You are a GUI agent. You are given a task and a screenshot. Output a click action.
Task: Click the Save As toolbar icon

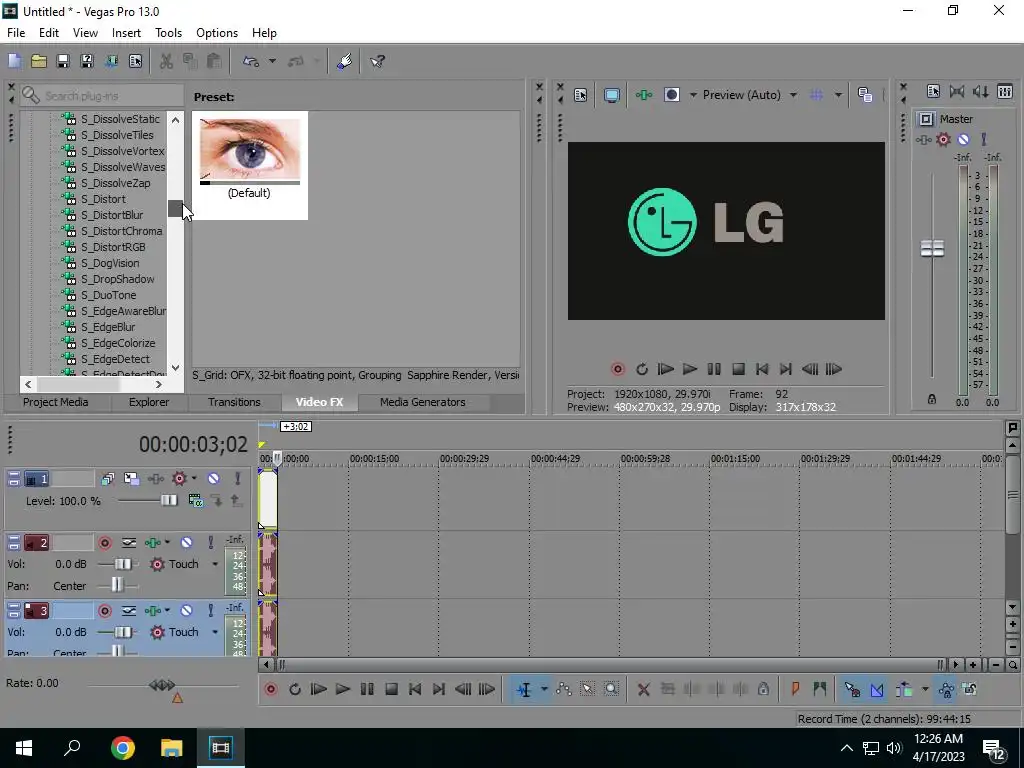pos(87,61)
